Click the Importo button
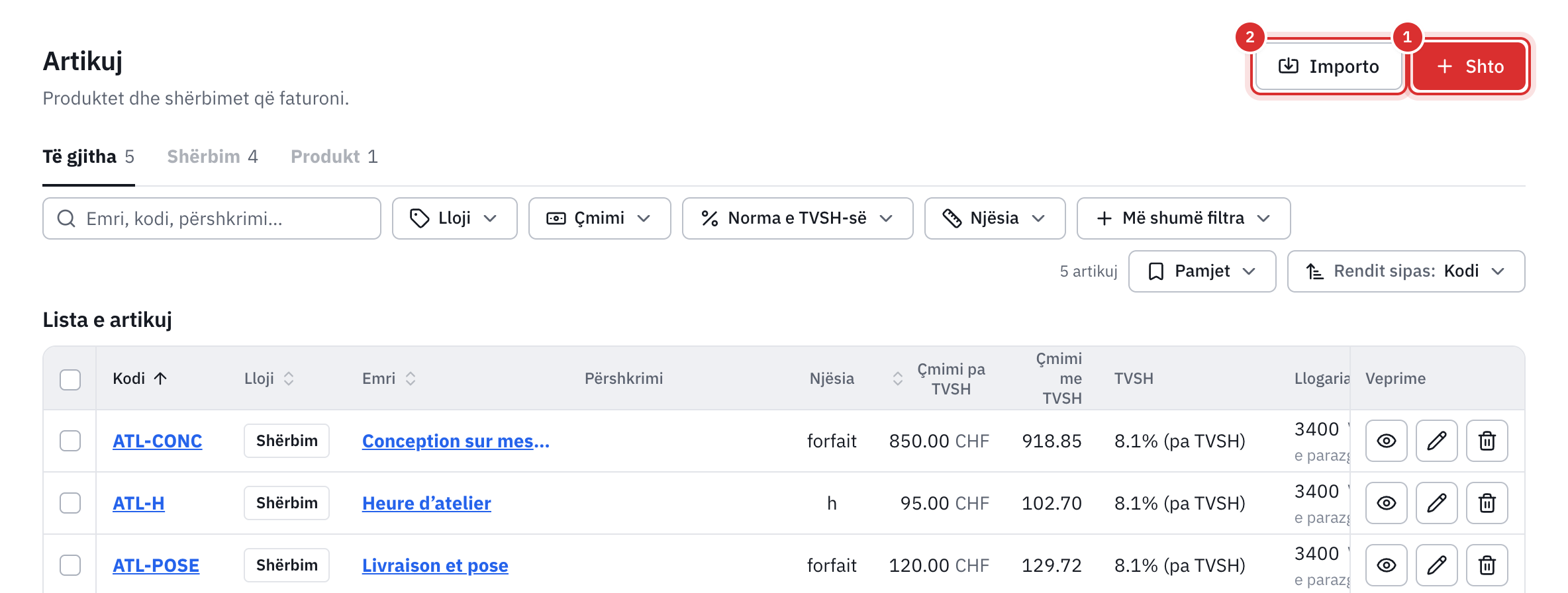Screen dimensions: 1568x593 [1329, 66]
